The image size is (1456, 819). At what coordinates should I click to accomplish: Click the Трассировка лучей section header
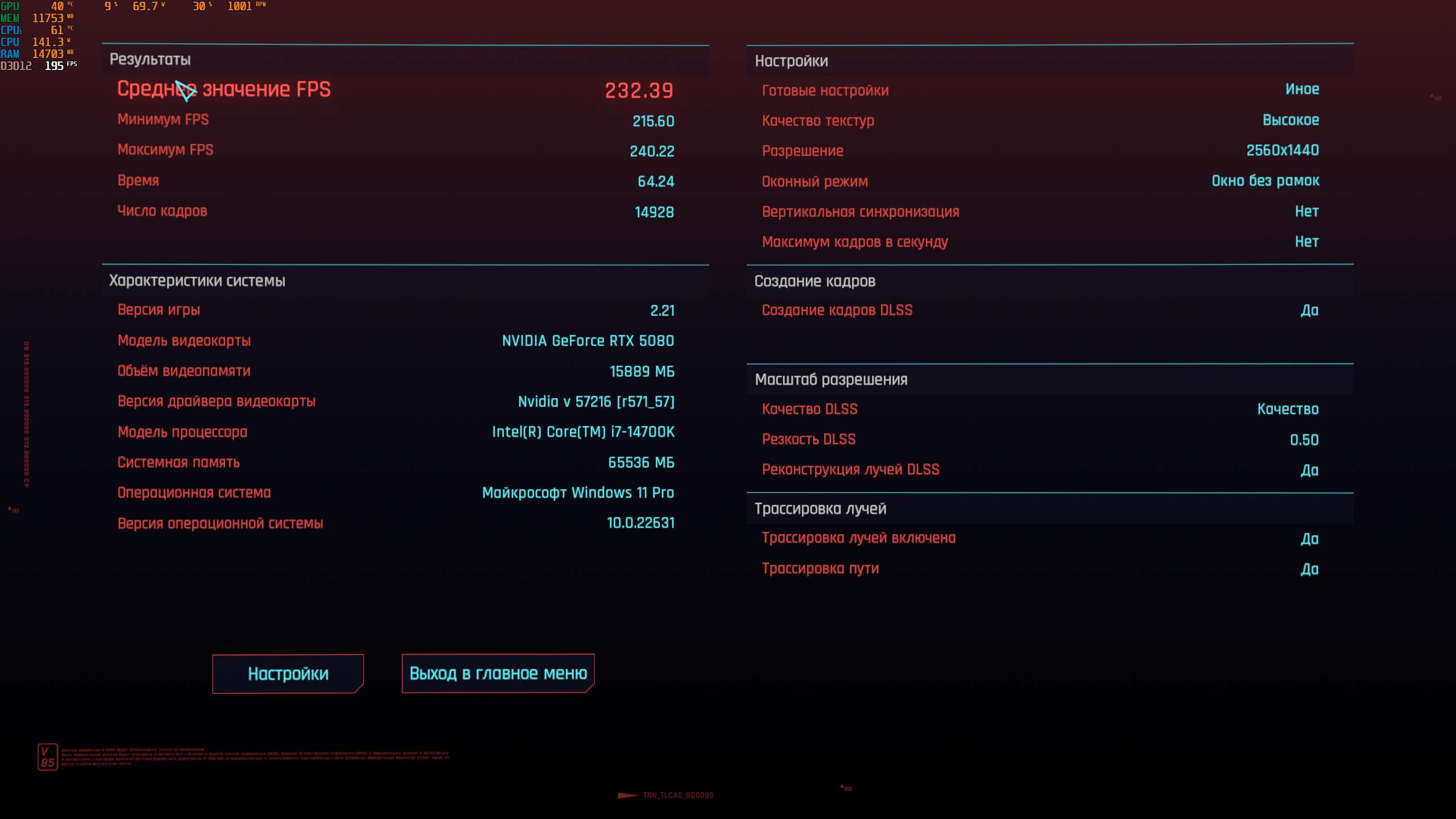820,509
